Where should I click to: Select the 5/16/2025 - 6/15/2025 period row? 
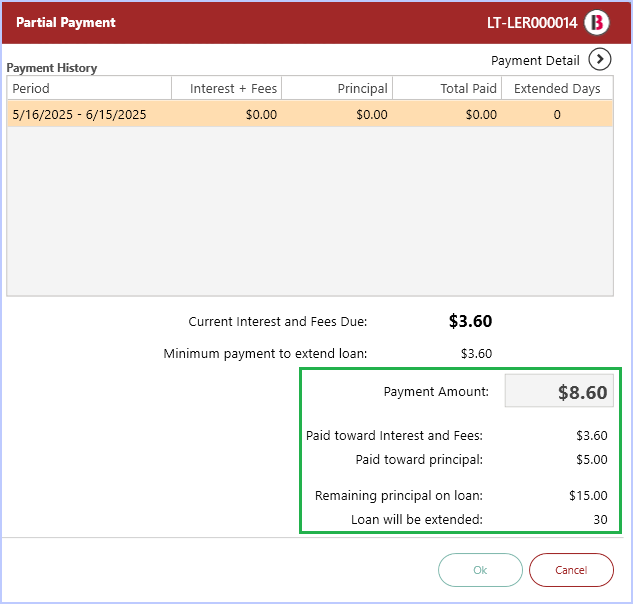click(x=310, y=114)
